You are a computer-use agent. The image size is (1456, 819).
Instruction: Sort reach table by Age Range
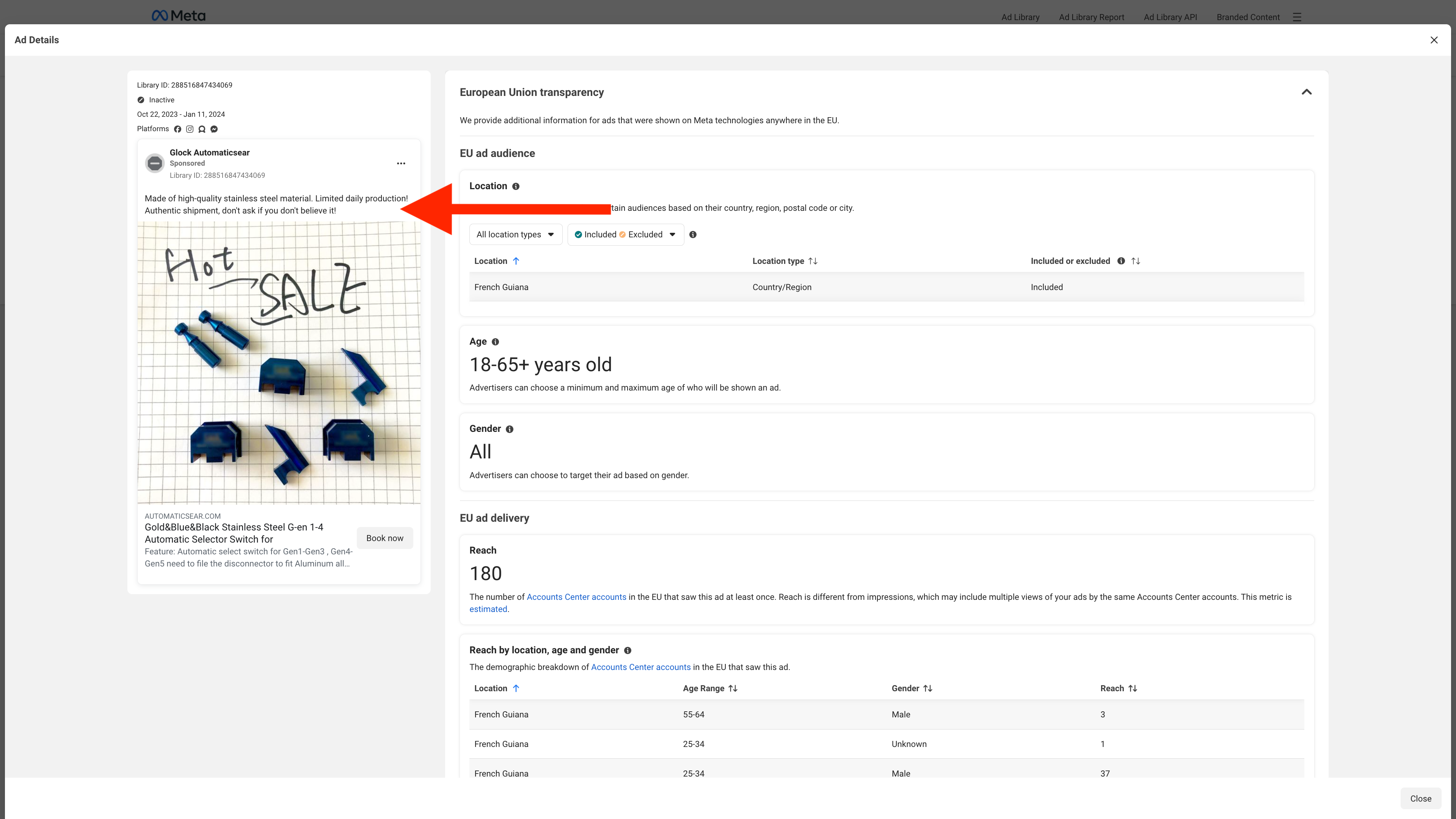click(x=733, y=689)
